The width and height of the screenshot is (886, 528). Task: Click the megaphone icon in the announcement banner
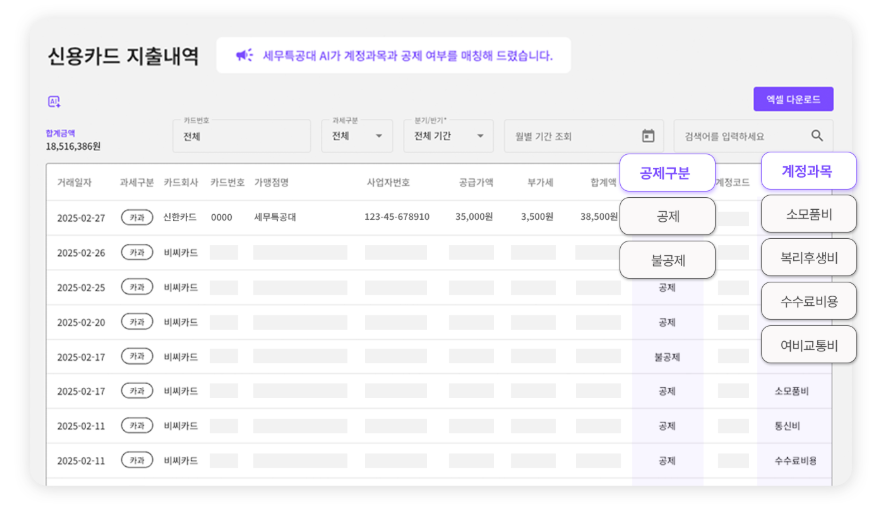[244, 56]
